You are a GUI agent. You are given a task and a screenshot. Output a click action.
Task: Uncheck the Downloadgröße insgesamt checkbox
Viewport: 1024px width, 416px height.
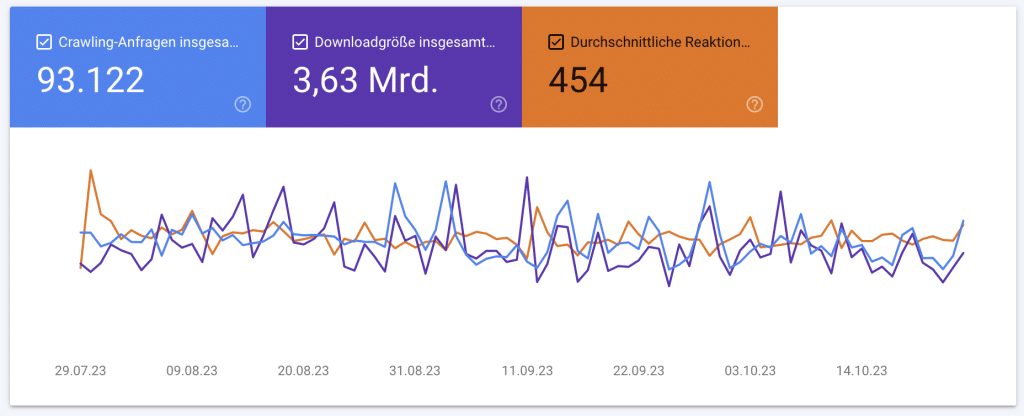click(300, 42)
